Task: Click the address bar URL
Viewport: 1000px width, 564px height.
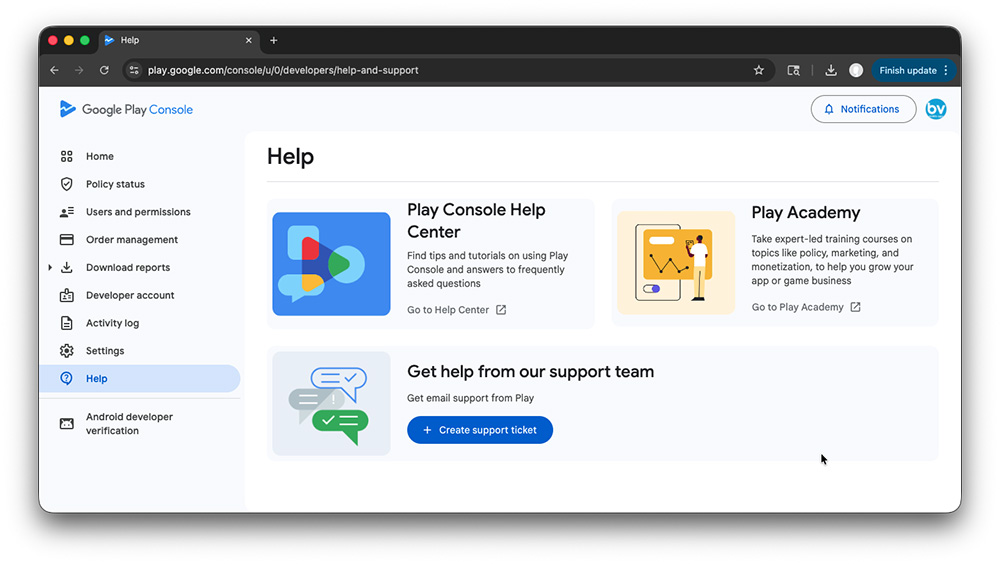Action: coord(283,70)
